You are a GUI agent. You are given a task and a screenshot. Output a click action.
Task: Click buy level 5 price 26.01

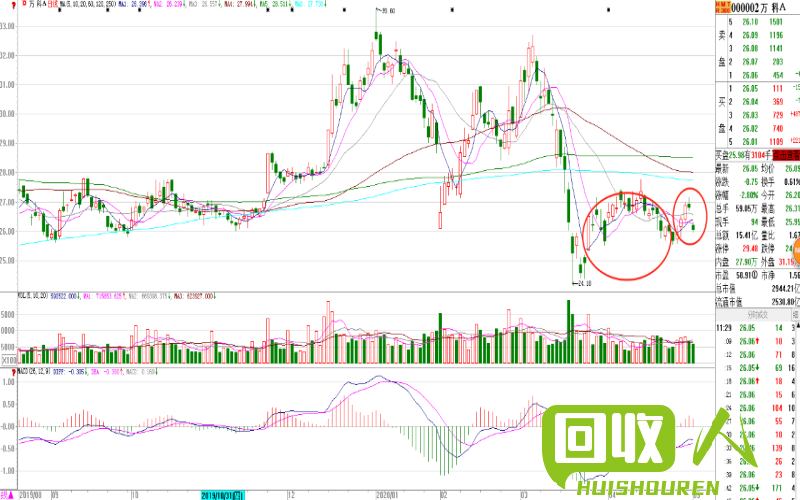750,141
